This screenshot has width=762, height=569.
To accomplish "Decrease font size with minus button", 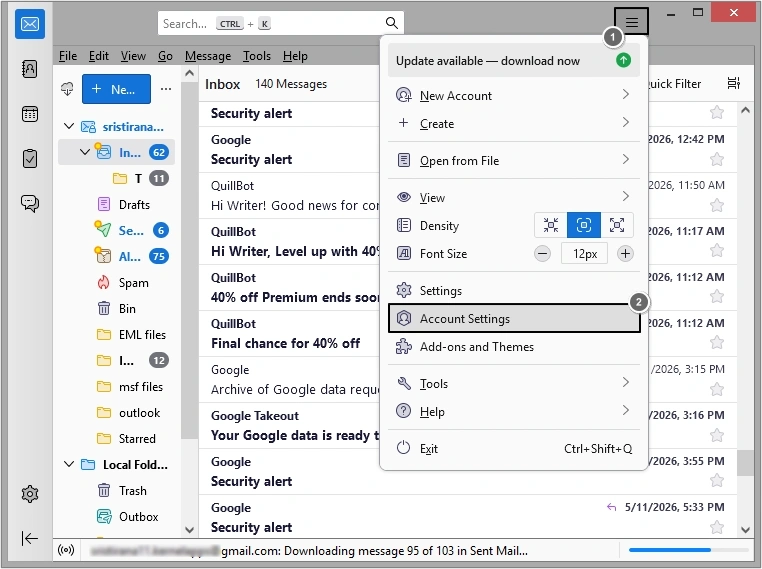I will 542,254.
